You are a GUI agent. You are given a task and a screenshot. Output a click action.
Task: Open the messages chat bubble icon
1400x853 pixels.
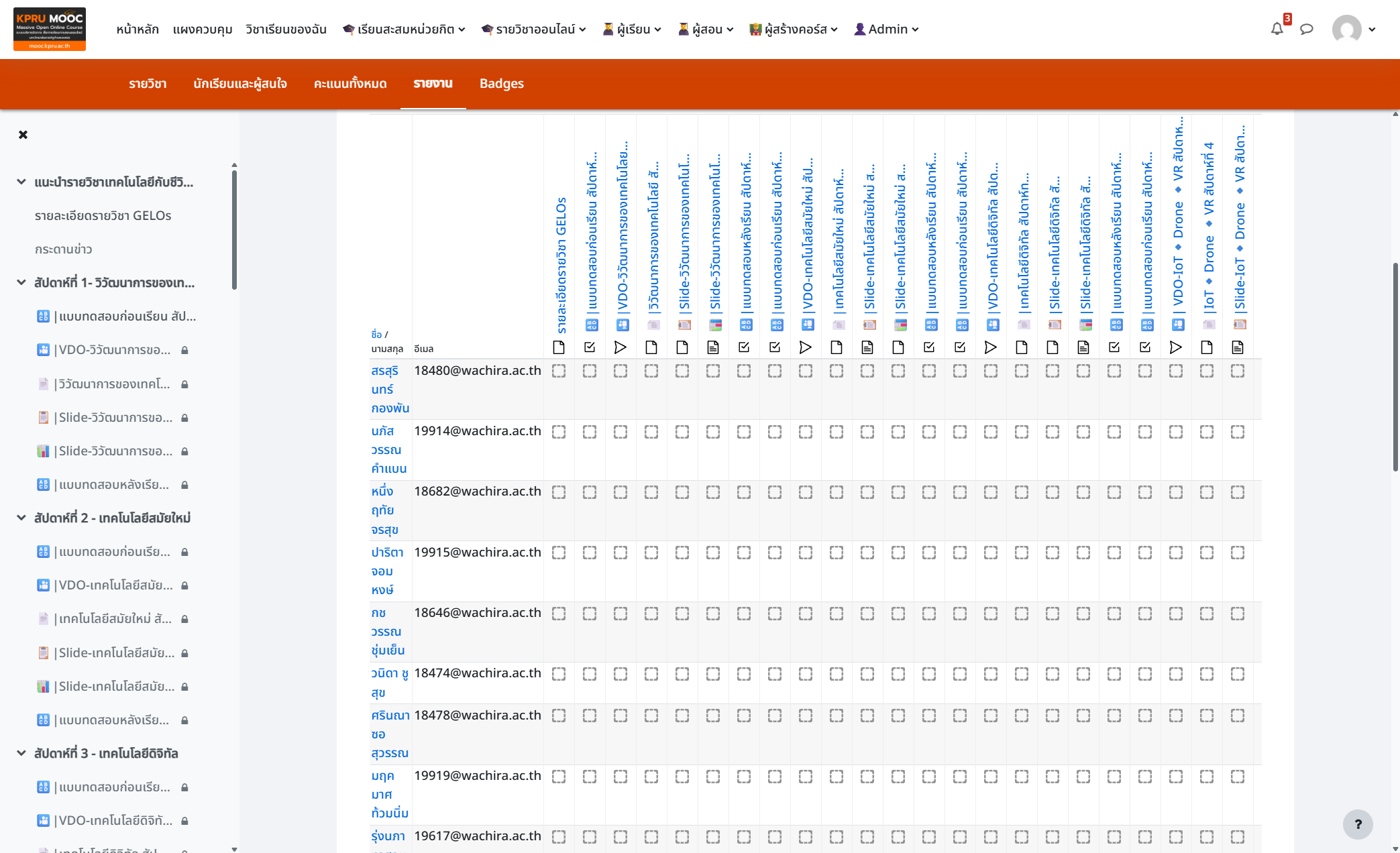tap(1306, 29)
